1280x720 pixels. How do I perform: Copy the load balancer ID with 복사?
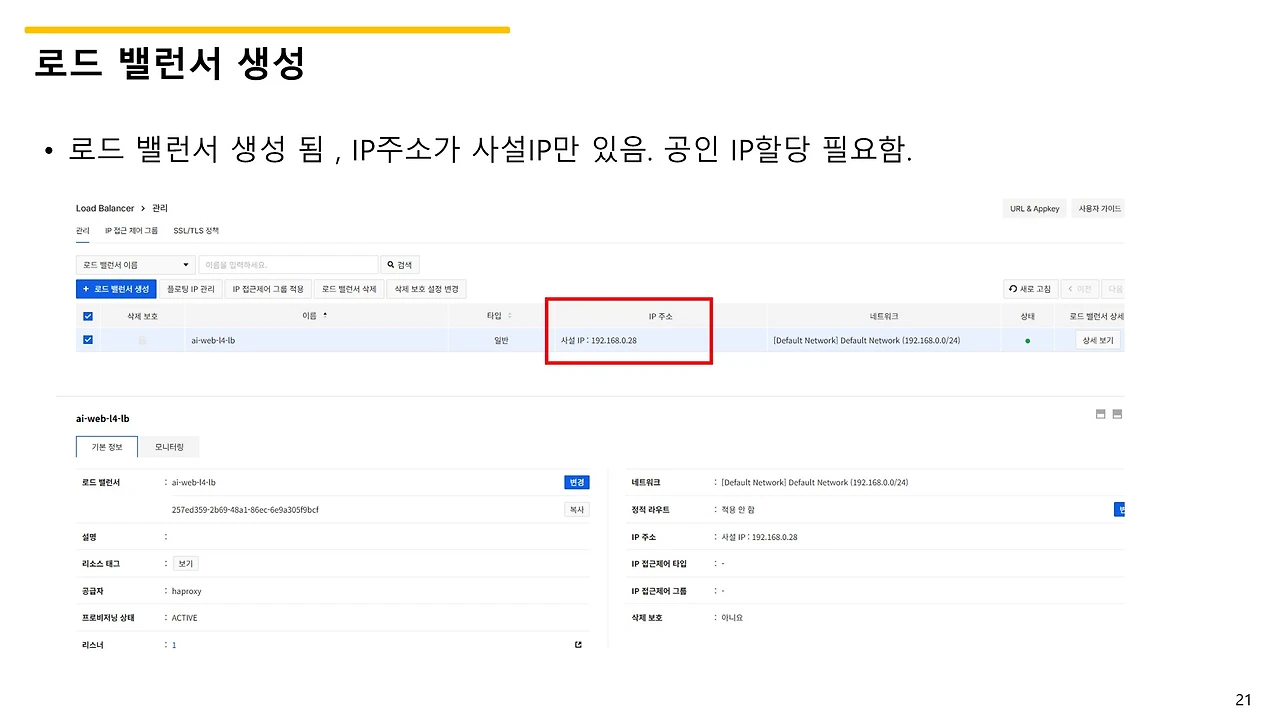click(577, 509)
